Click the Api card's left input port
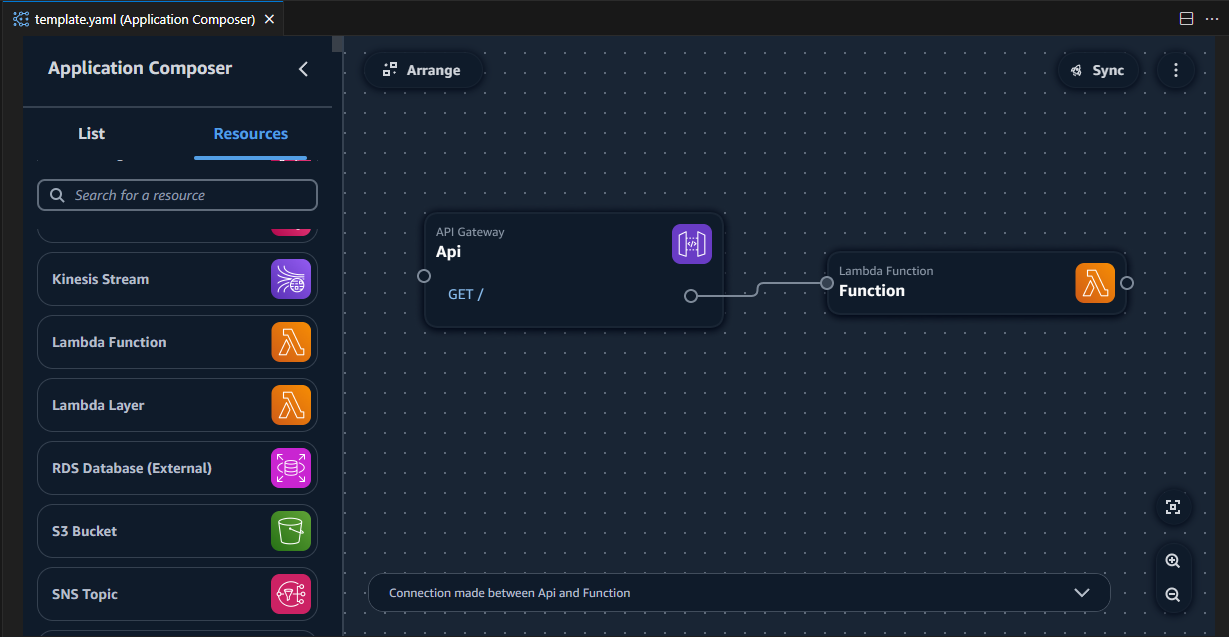Screen dimensions: 1229x637 coord(424,276)
